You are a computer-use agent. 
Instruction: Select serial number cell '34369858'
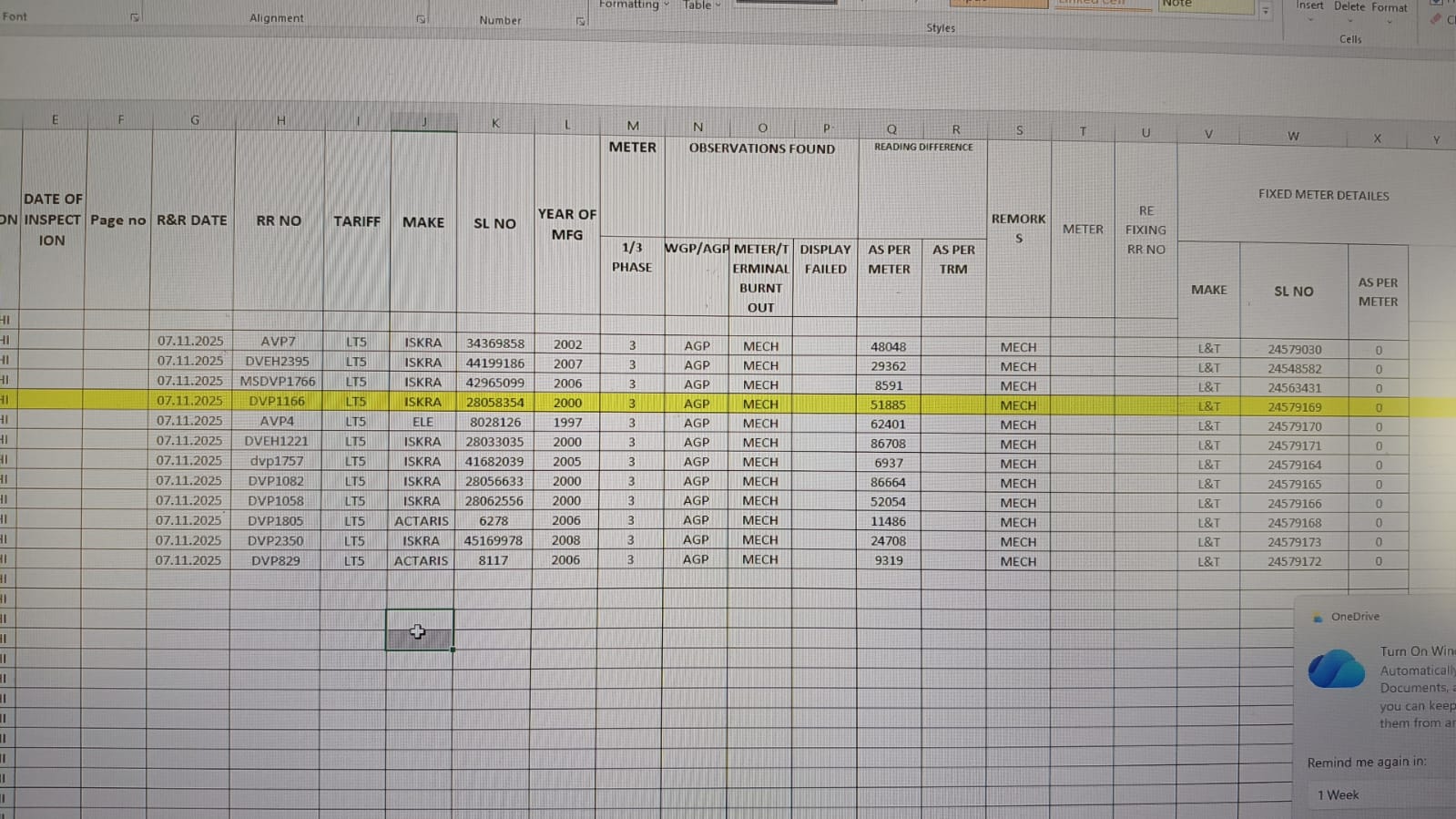point(495,343)
